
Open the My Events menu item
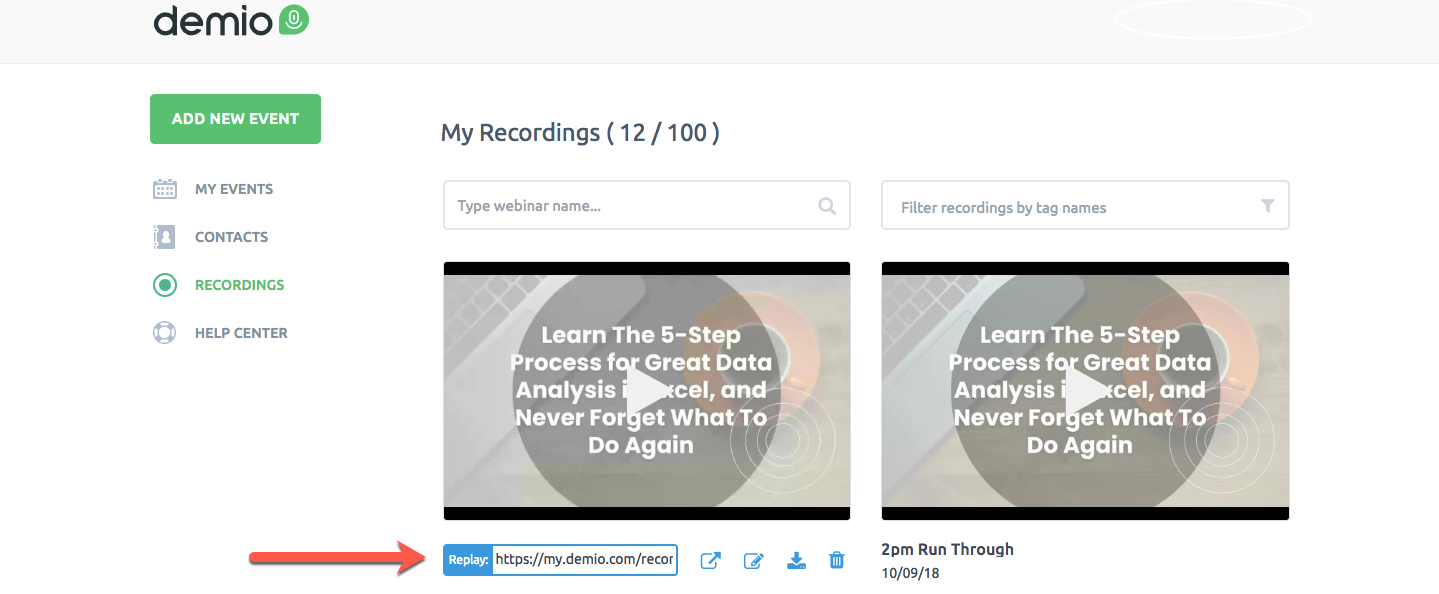pyautogui.click(x=234, y=189)
